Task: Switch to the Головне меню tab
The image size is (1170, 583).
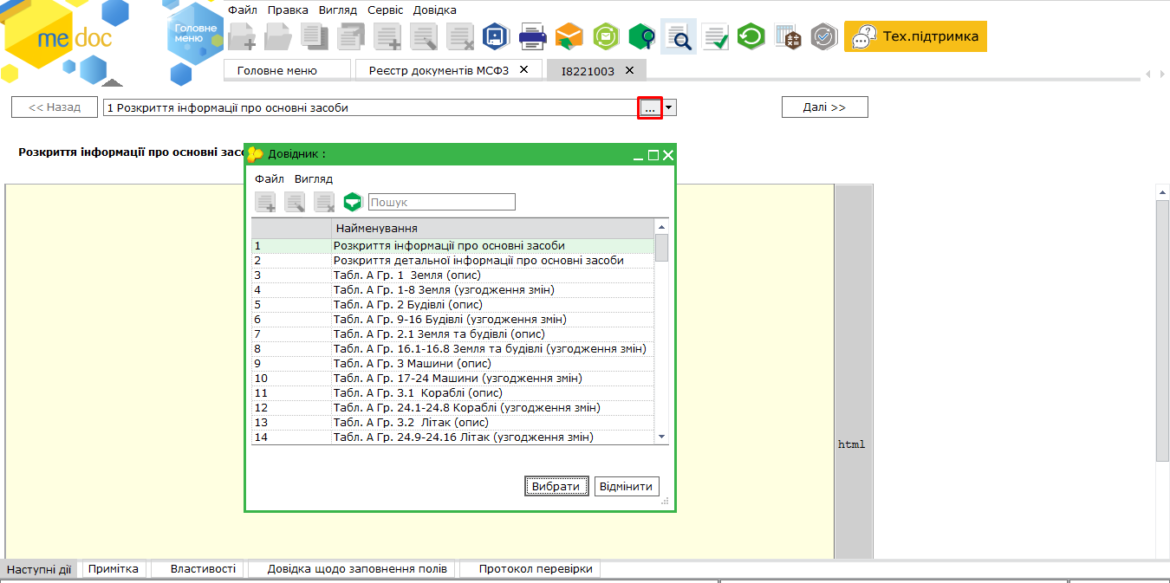Action: (287, 70)
